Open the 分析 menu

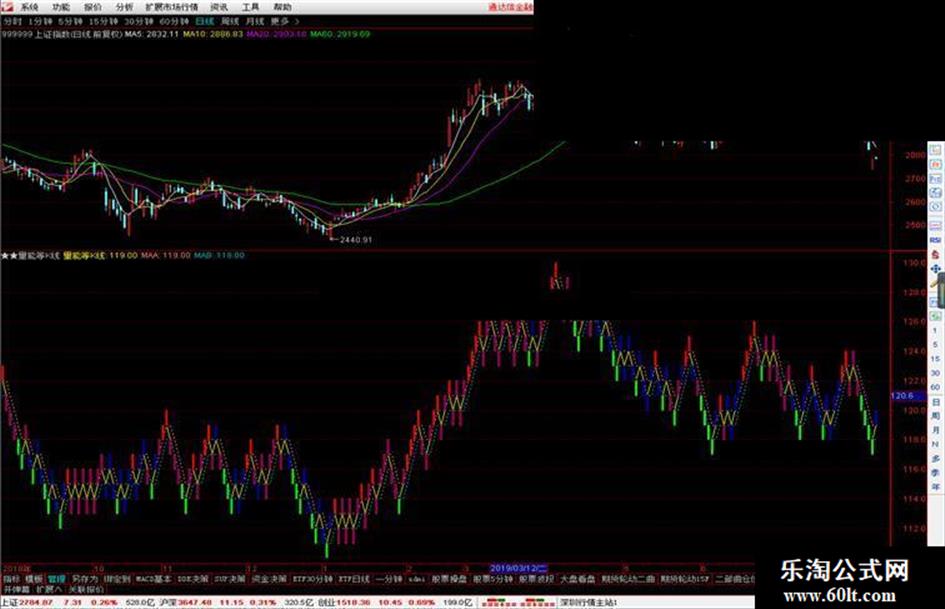[x=125, y=7]
